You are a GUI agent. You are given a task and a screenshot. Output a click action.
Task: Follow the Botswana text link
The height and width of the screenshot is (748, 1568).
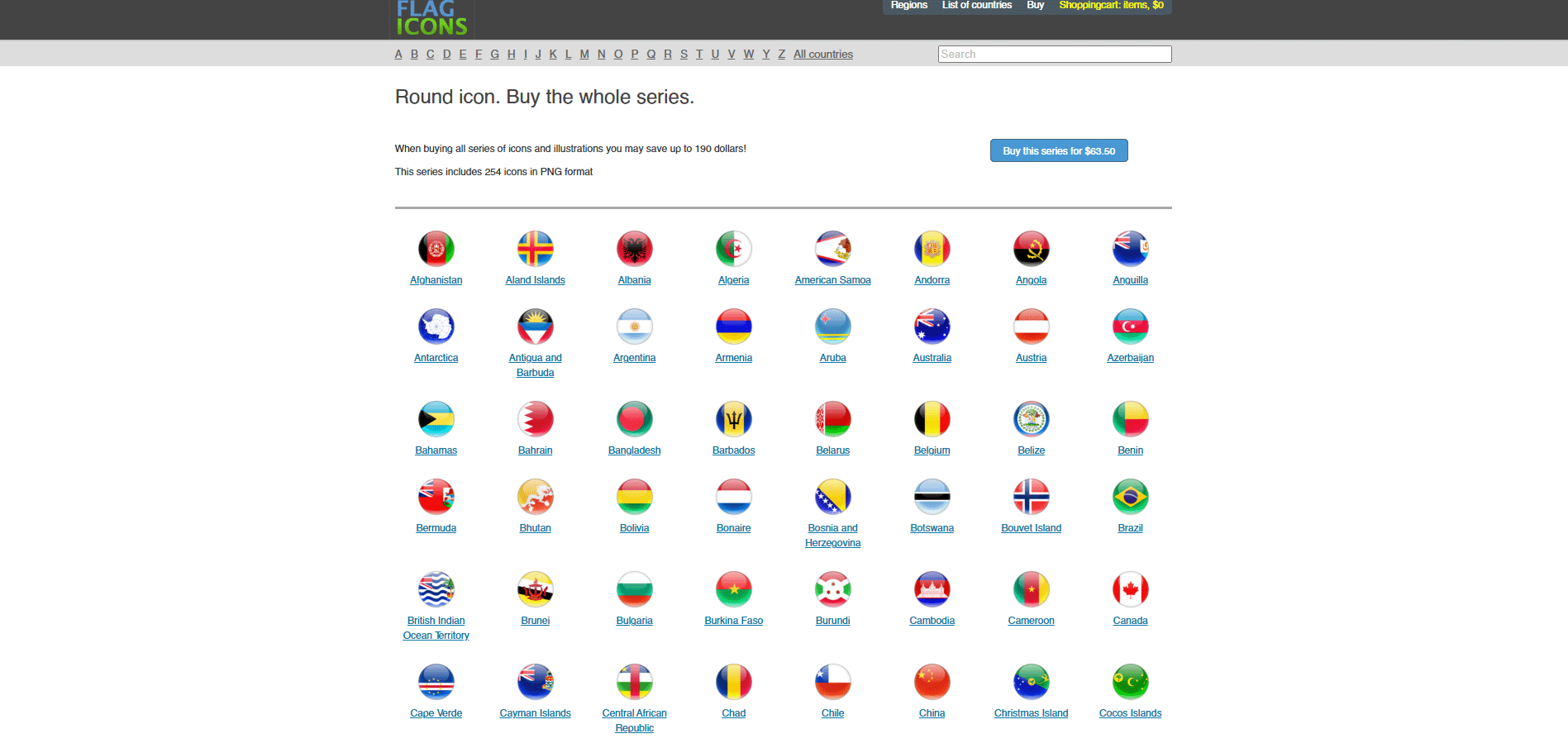click(932, 528)
